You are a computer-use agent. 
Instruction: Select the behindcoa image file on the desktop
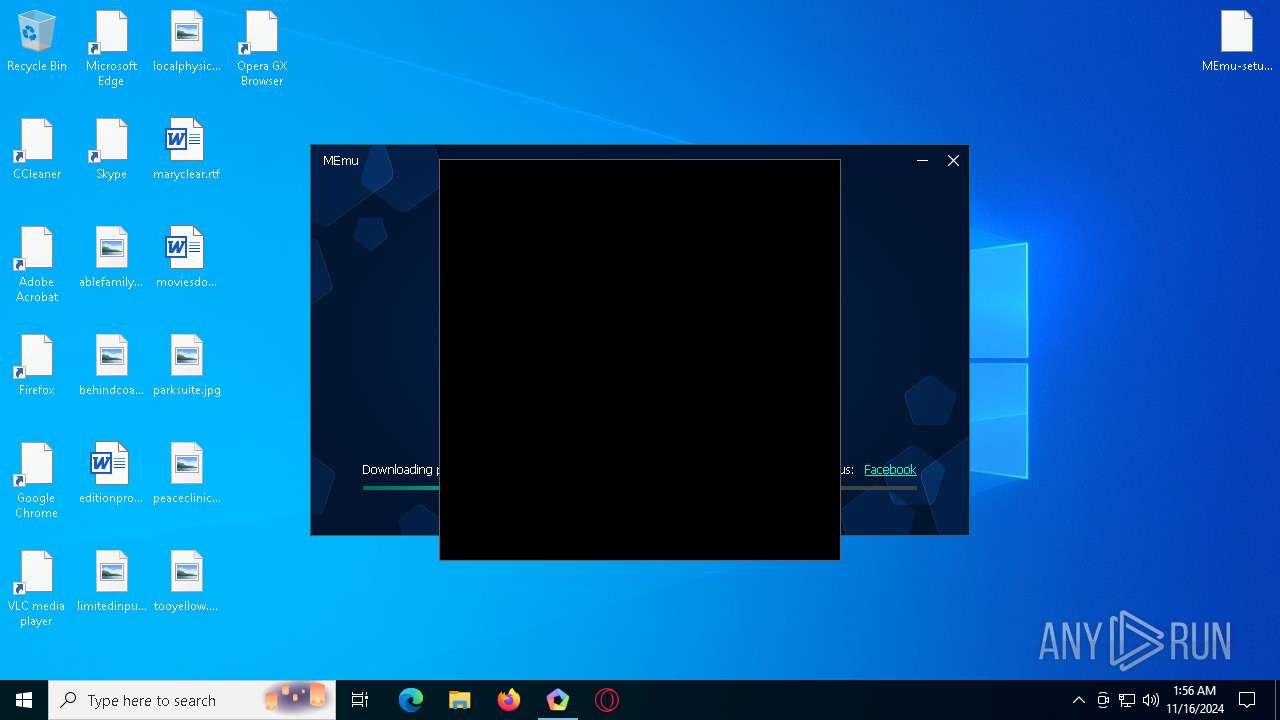click(x=111, y=366)
